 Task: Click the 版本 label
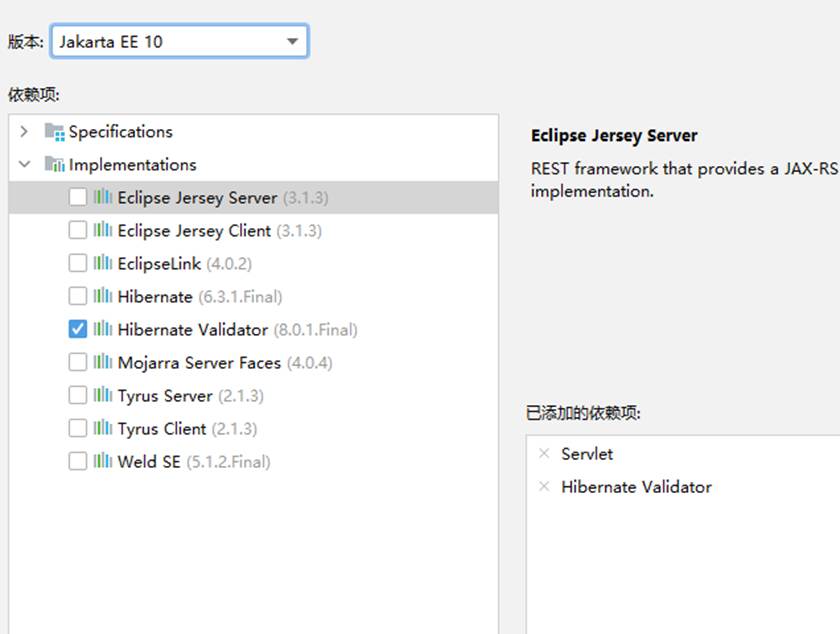(x=25, y=41)
